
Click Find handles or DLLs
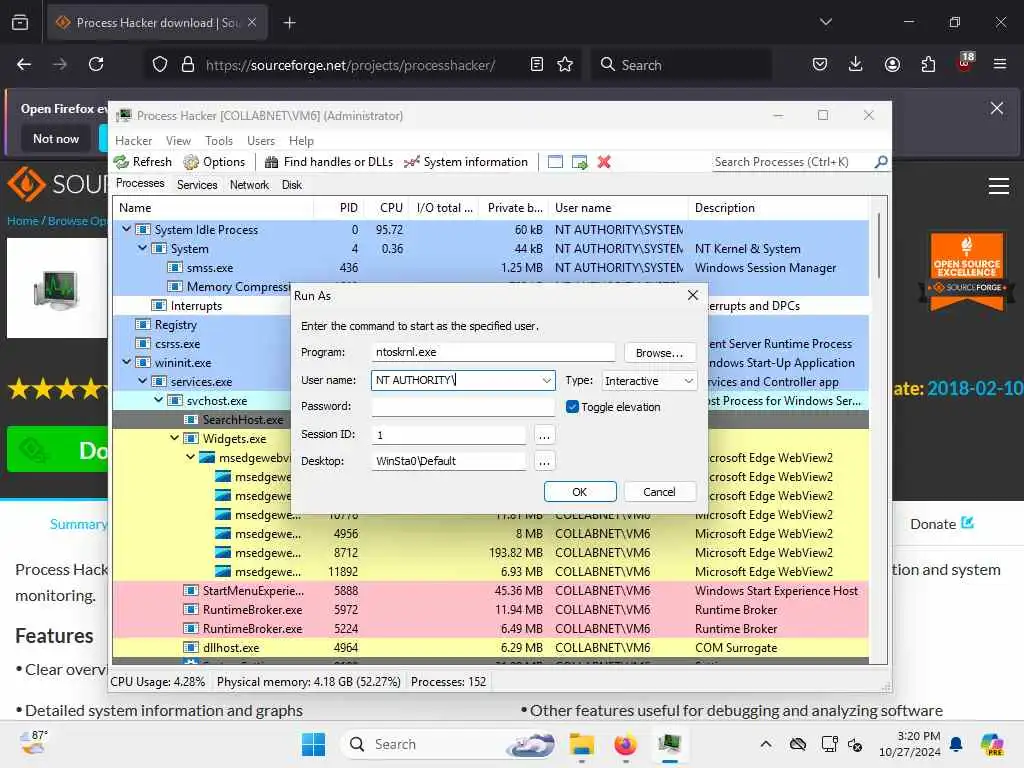pos(328,162)
